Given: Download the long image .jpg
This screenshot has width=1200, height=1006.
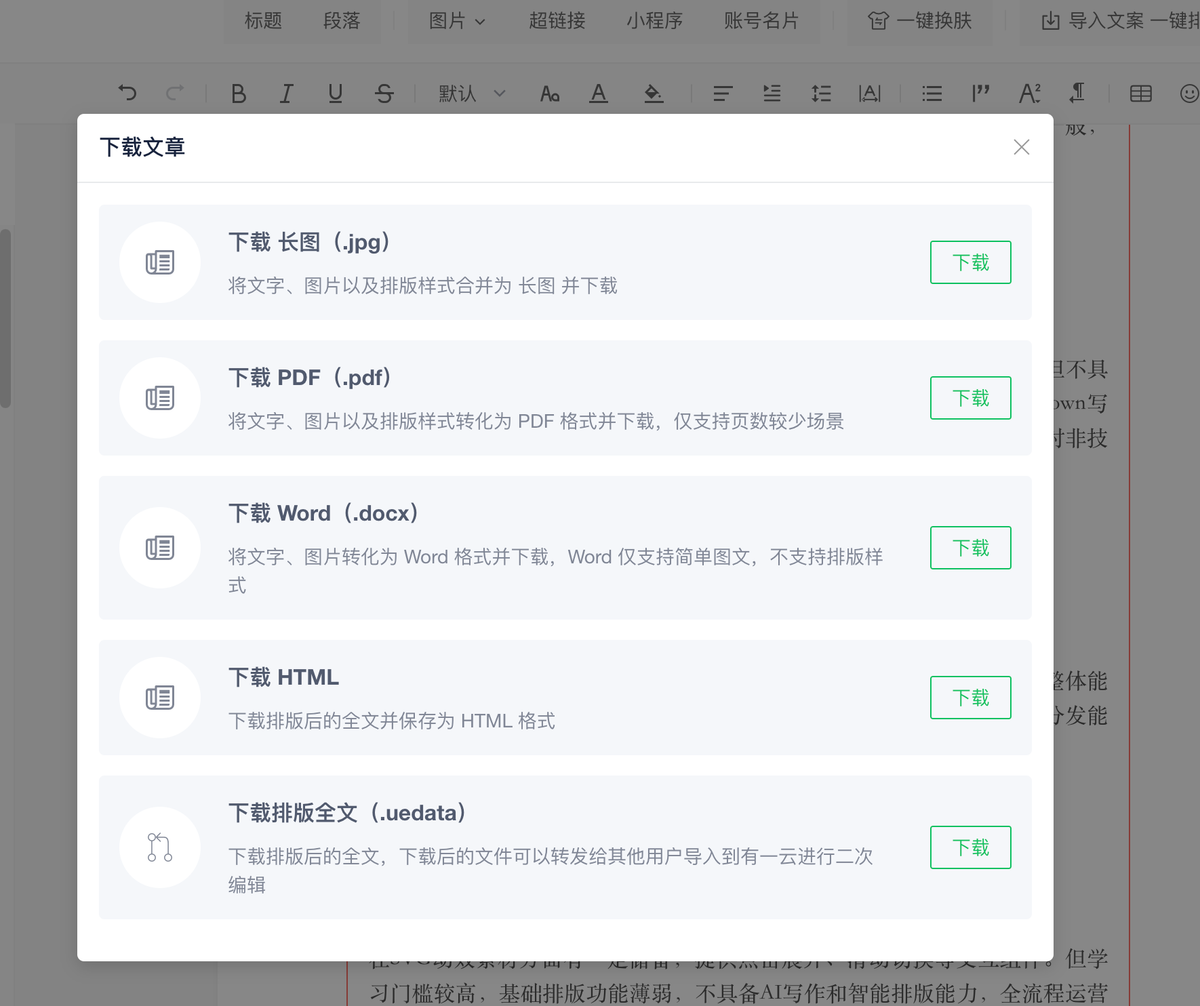Looking at the screenshot, I should (970, 262).
